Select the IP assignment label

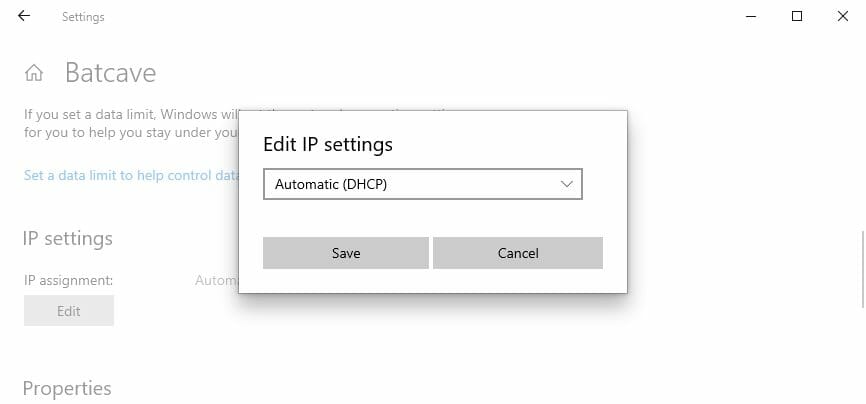[68, 281]
